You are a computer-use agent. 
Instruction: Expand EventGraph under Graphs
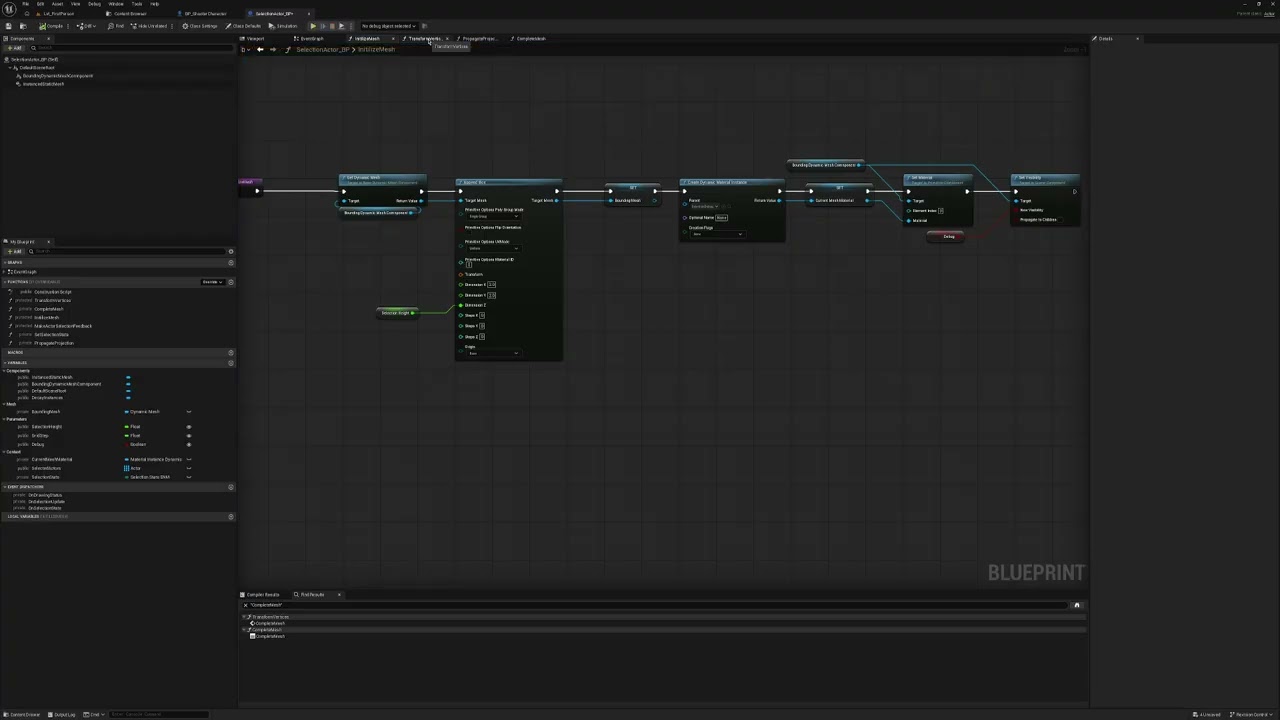coord(6,272)
